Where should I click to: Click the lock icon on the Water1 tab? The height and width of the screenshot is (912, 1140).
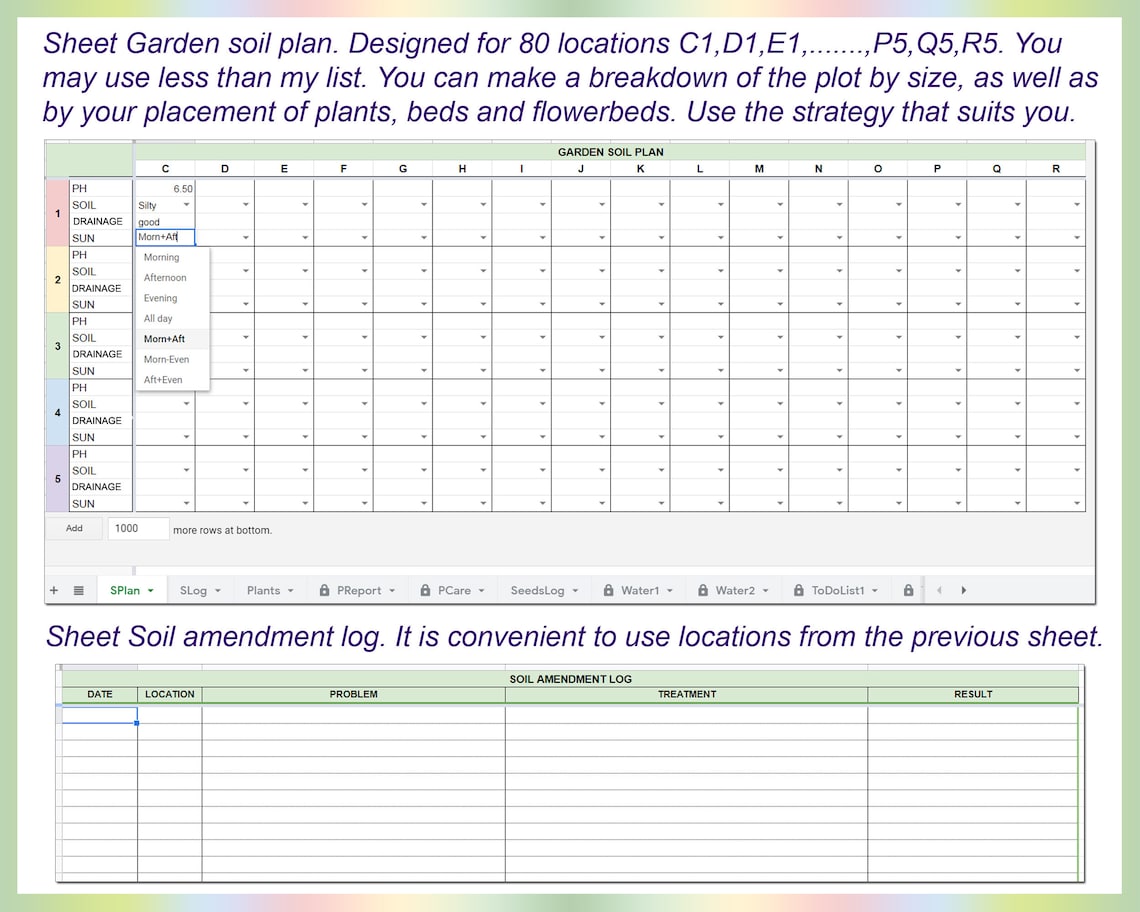click(608, 590)
